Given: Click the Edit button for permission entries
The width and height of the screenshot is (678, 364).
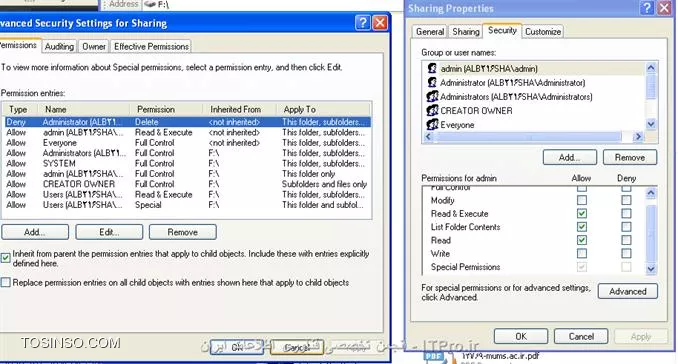Looking at the screenshot, I should (x=109, y=232).
